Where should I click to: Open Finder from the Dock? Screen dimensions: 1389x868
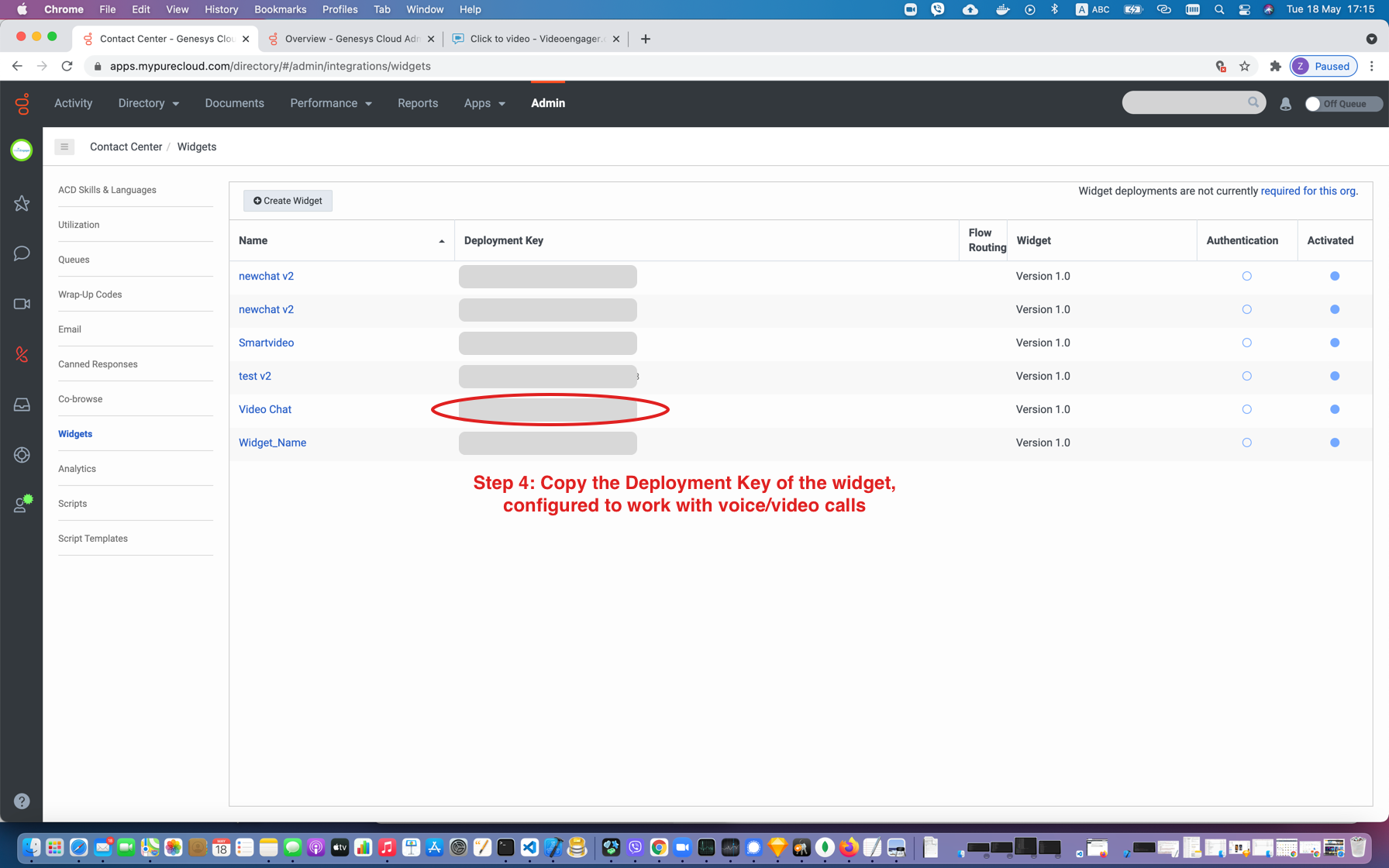click(x=31, y=847)
